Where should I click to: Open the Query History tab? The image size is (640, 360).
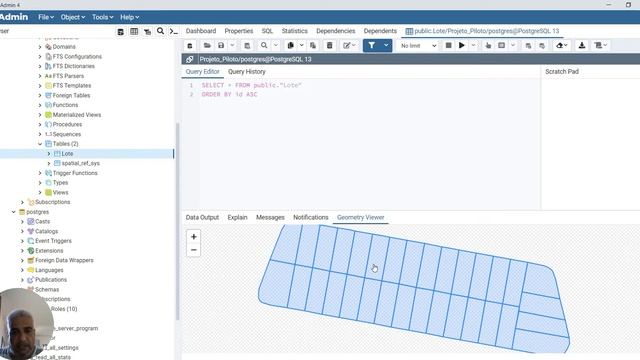coord(247,71)
